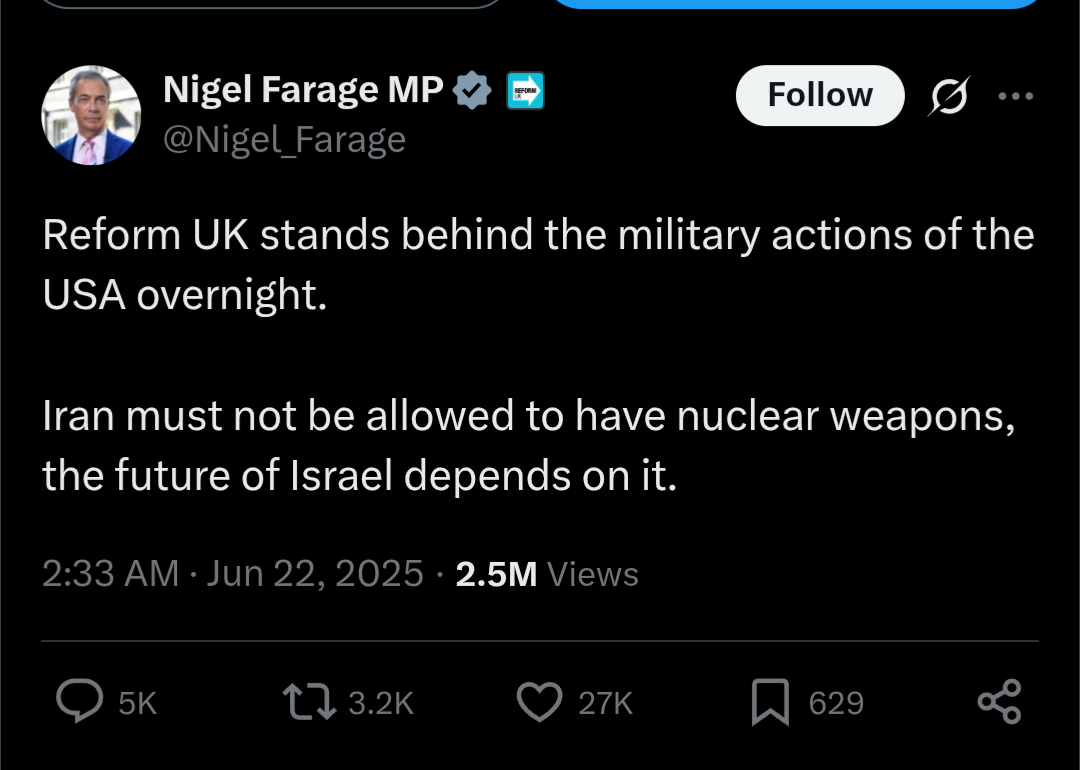Screen dimensions: 1080x770
Task: View the 2.5M Views analytics
Action: pyautogui.click(x=547, y=574)
